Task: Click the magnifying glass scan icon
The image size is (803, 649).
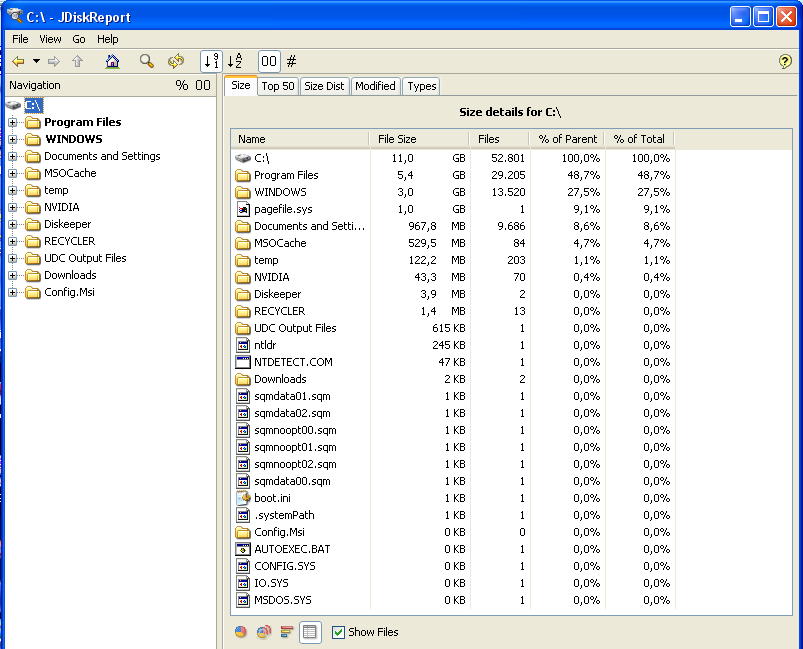Action: tap(147, 61)
